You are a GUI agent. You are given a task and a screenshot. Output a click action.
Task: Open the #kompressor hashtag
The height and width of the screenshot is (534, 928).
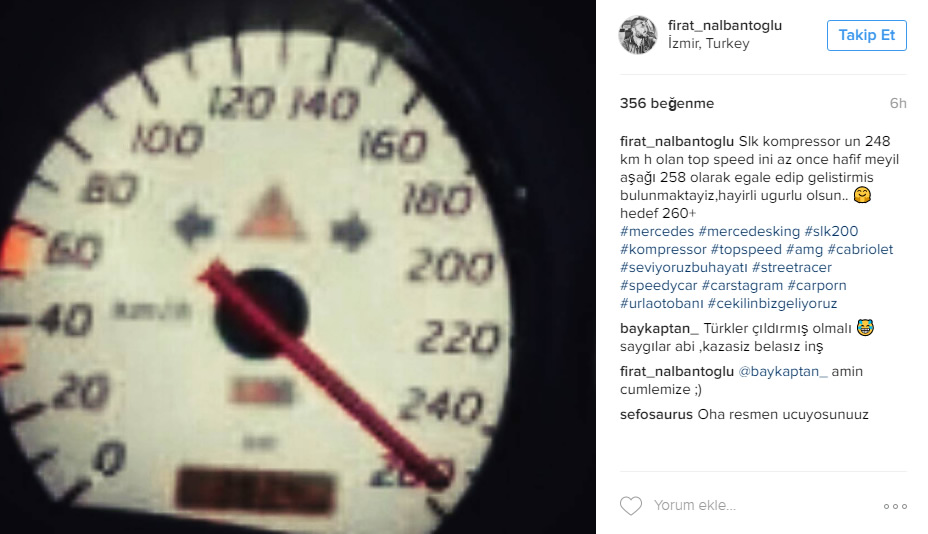coord(663,249)
